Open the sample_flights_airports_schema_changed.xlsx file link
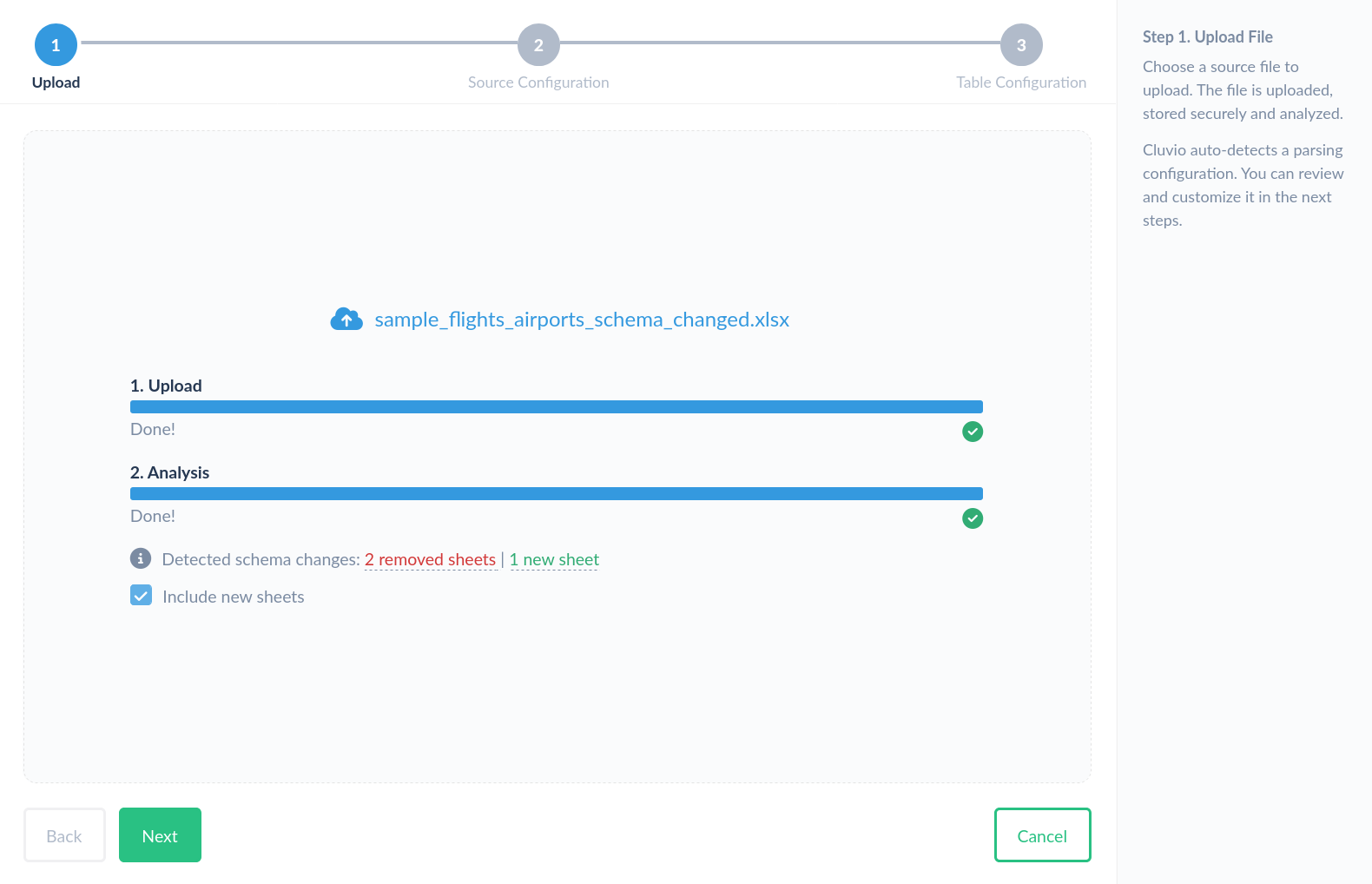Image resolution: width=1372 pixels, height=884 pixels. pyautogui.click(x=582, y=320)
